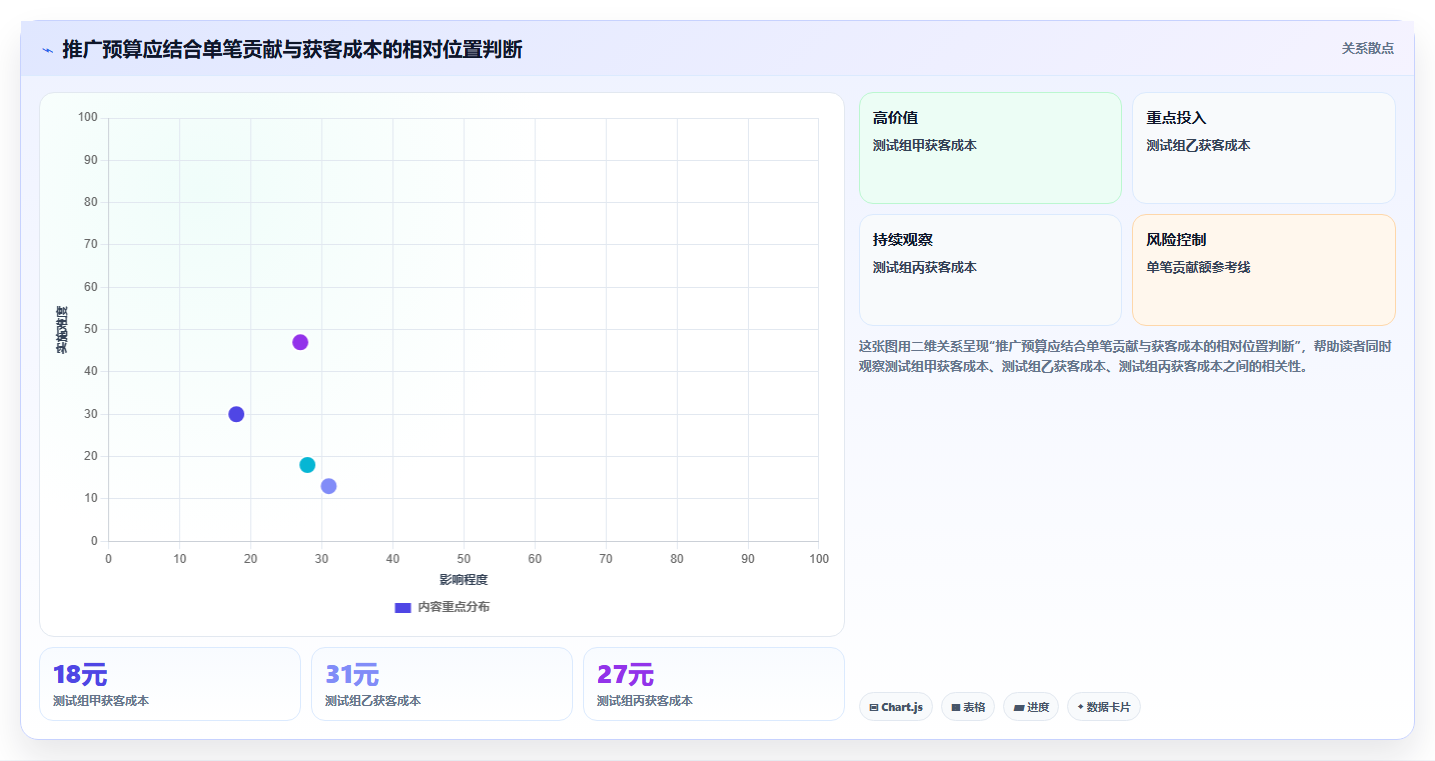
Task: Click the dashboard title heading text
Action: coord(292,49)
